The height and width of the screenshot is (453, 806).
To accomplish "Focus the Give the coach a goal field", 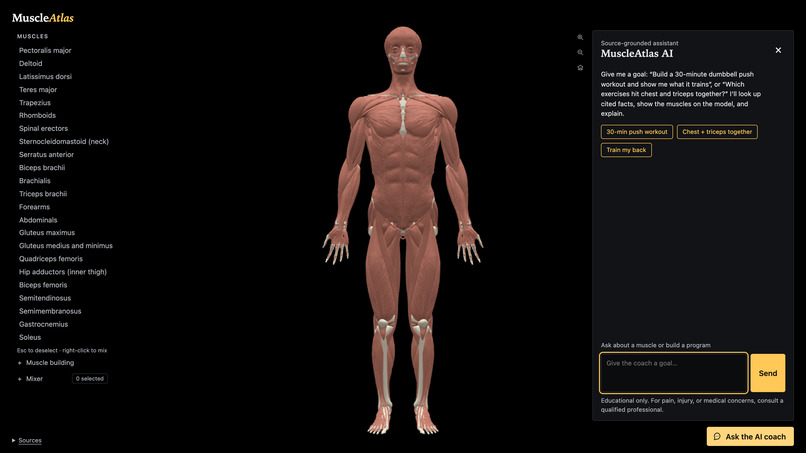I will tap(673, 373).
